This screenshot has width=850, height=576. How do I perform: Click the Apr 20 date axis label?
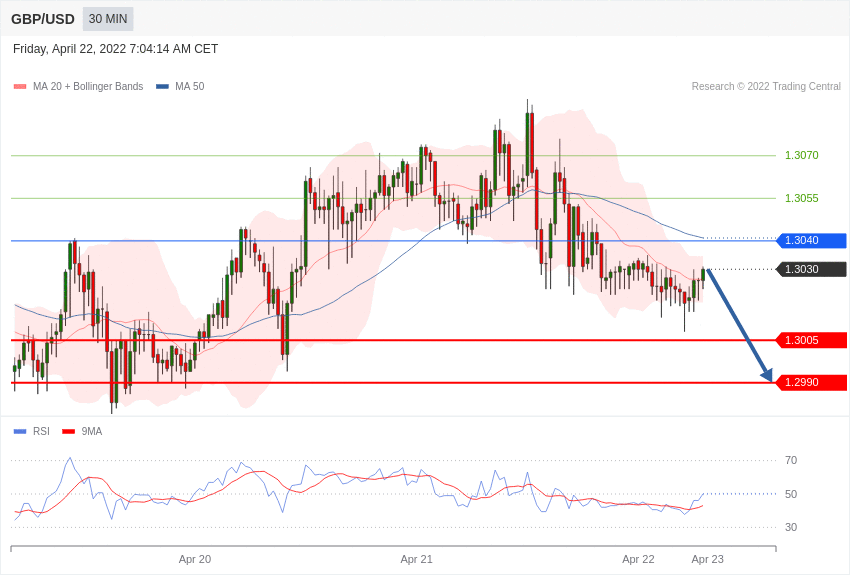(x=195, y=559)
